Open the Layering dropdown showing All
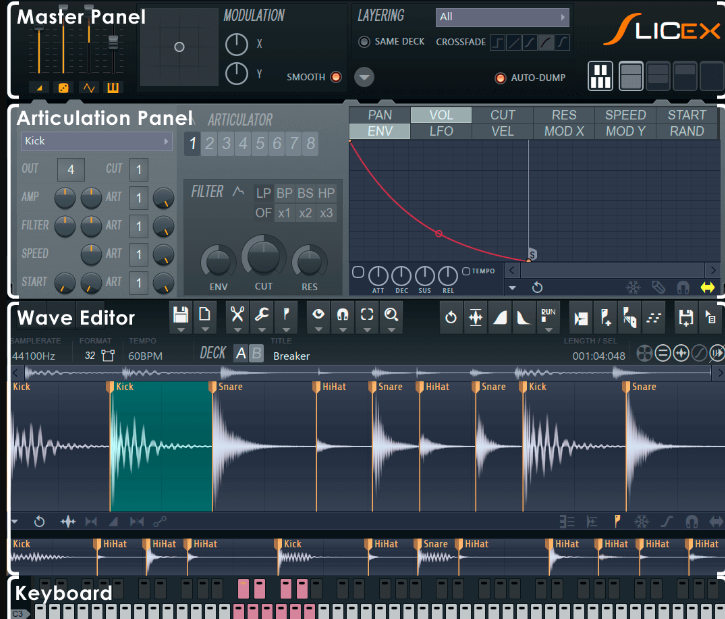 click(x=502, y=17)
